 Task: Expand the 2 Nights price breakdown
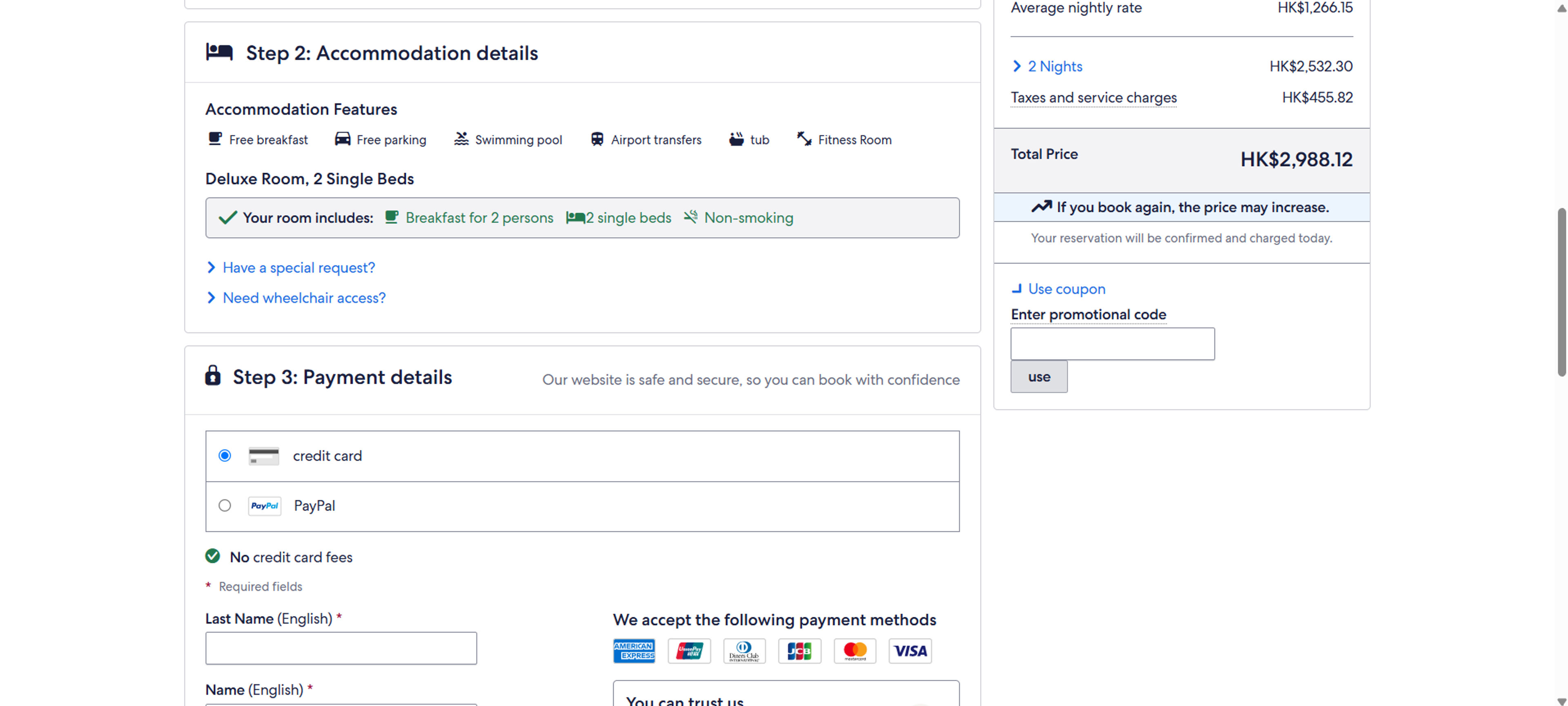coord(1054,66)
